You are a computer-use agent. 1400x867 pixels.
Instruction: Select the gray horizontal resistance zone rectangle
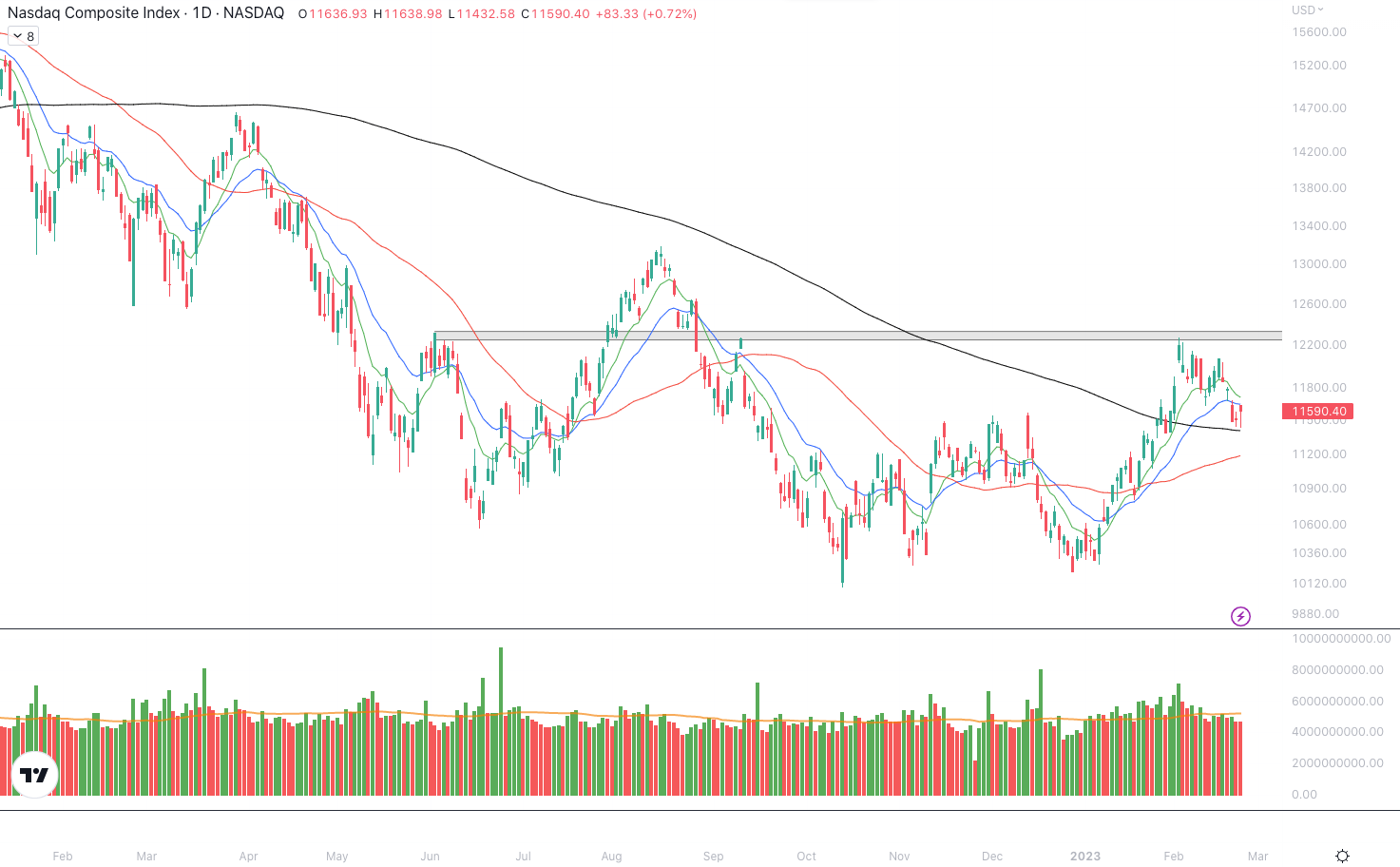pos(858,336)
